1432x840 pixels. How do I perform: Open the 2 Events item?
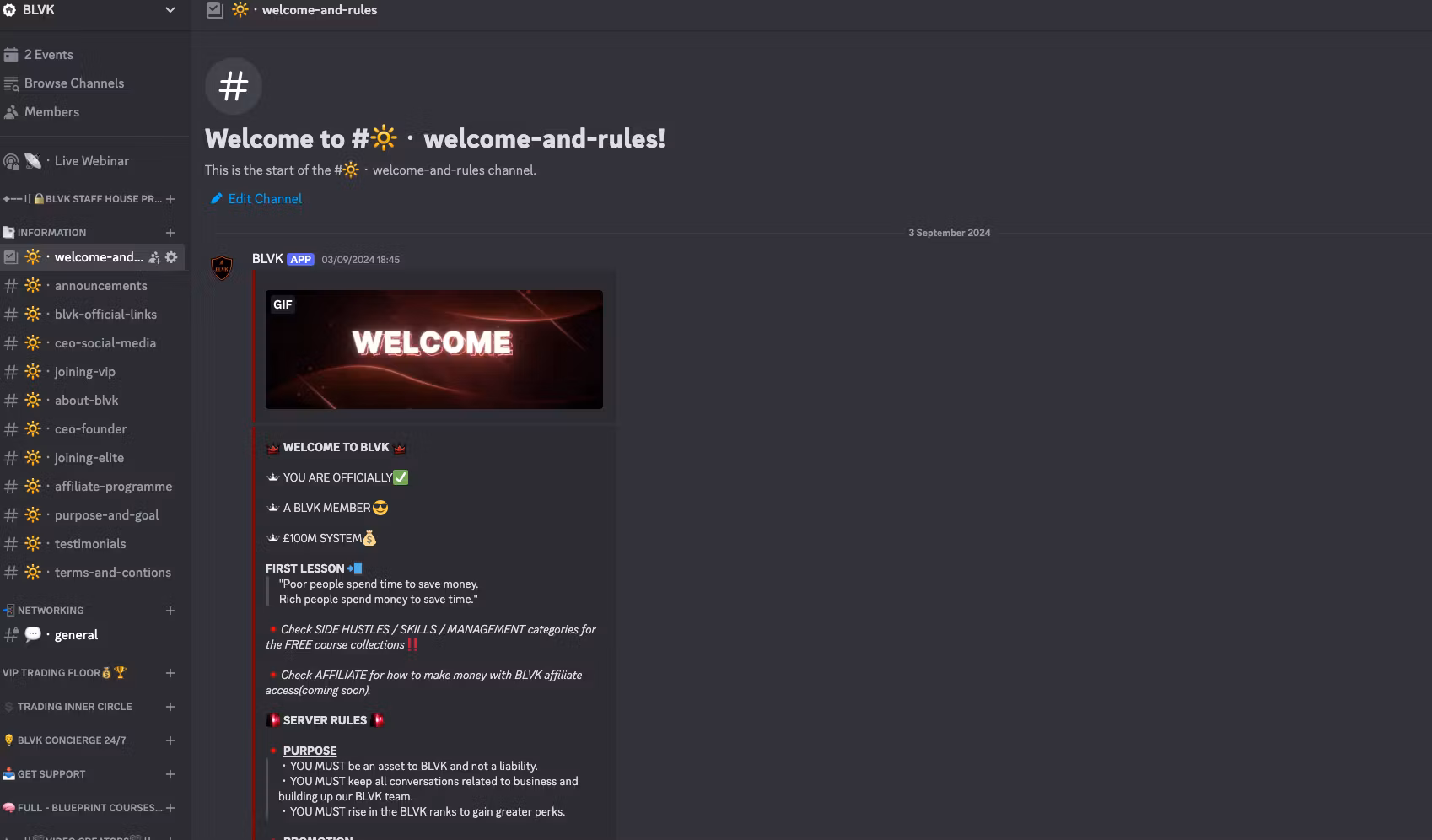[x=48, y=55]
